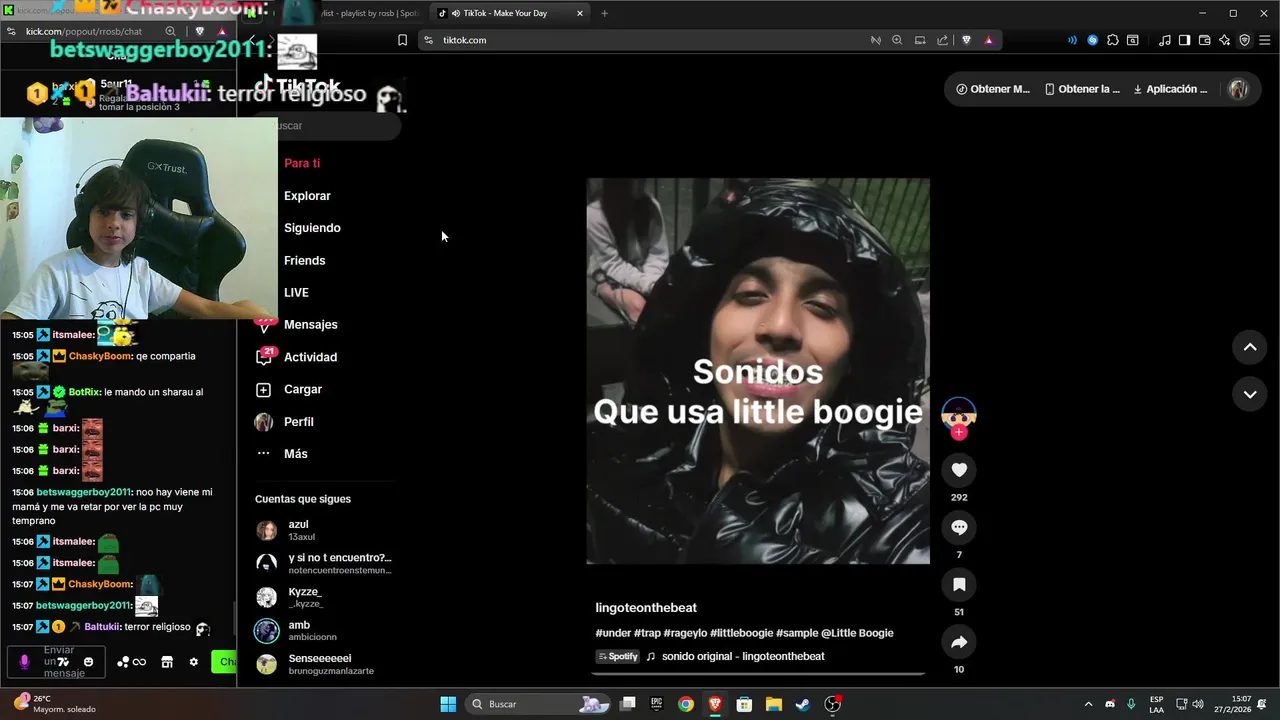Open the Kick shop storefront icon
This screenshot has width=1280, height=720.
(167, 662)
